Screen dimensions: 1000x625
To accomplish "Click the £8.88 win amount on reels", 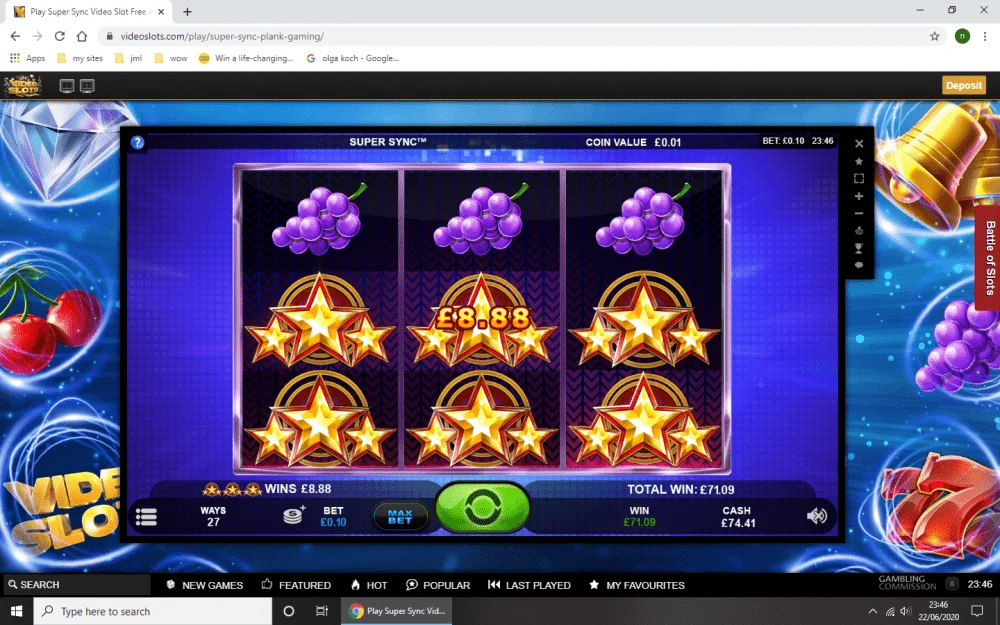I will pos(482,318).
